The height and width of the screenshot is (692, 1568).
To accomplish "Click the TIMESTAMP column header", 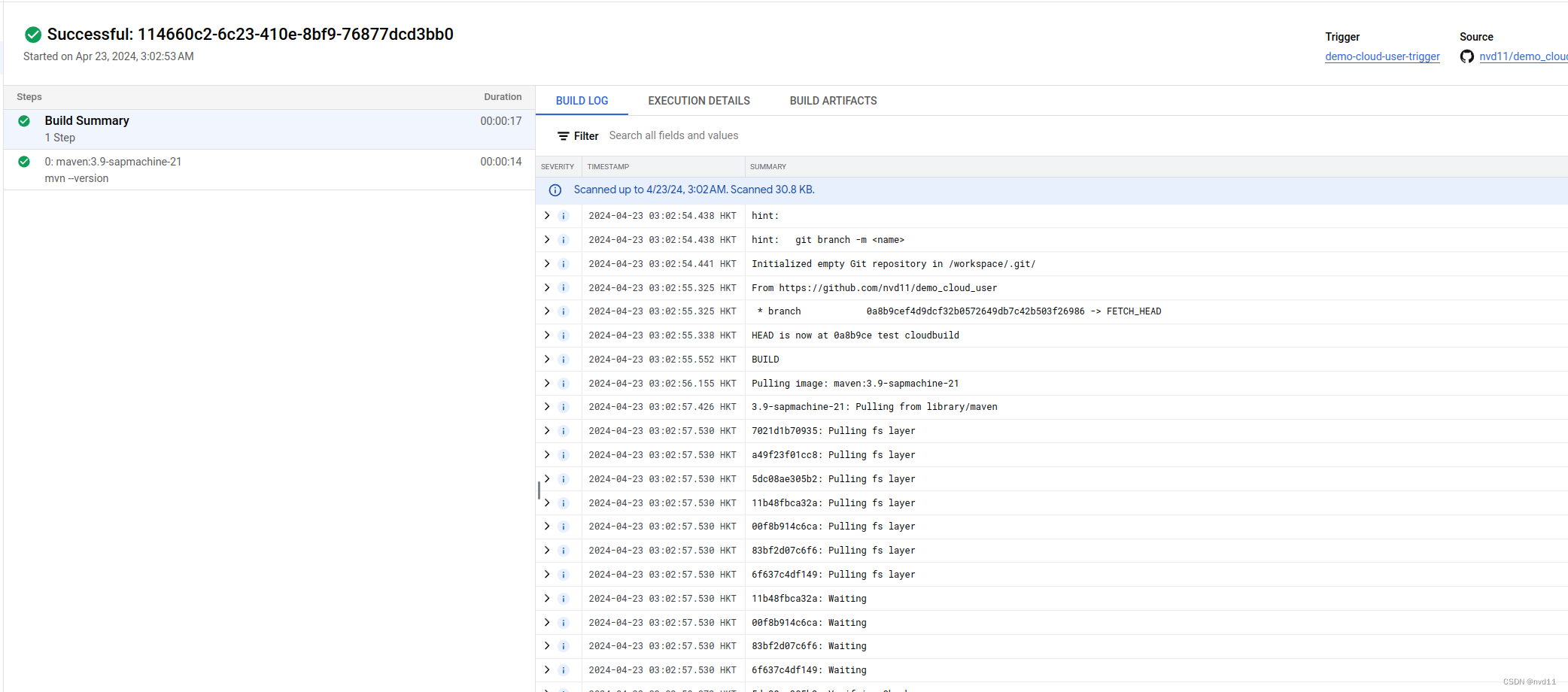I will tap(608, 167).
